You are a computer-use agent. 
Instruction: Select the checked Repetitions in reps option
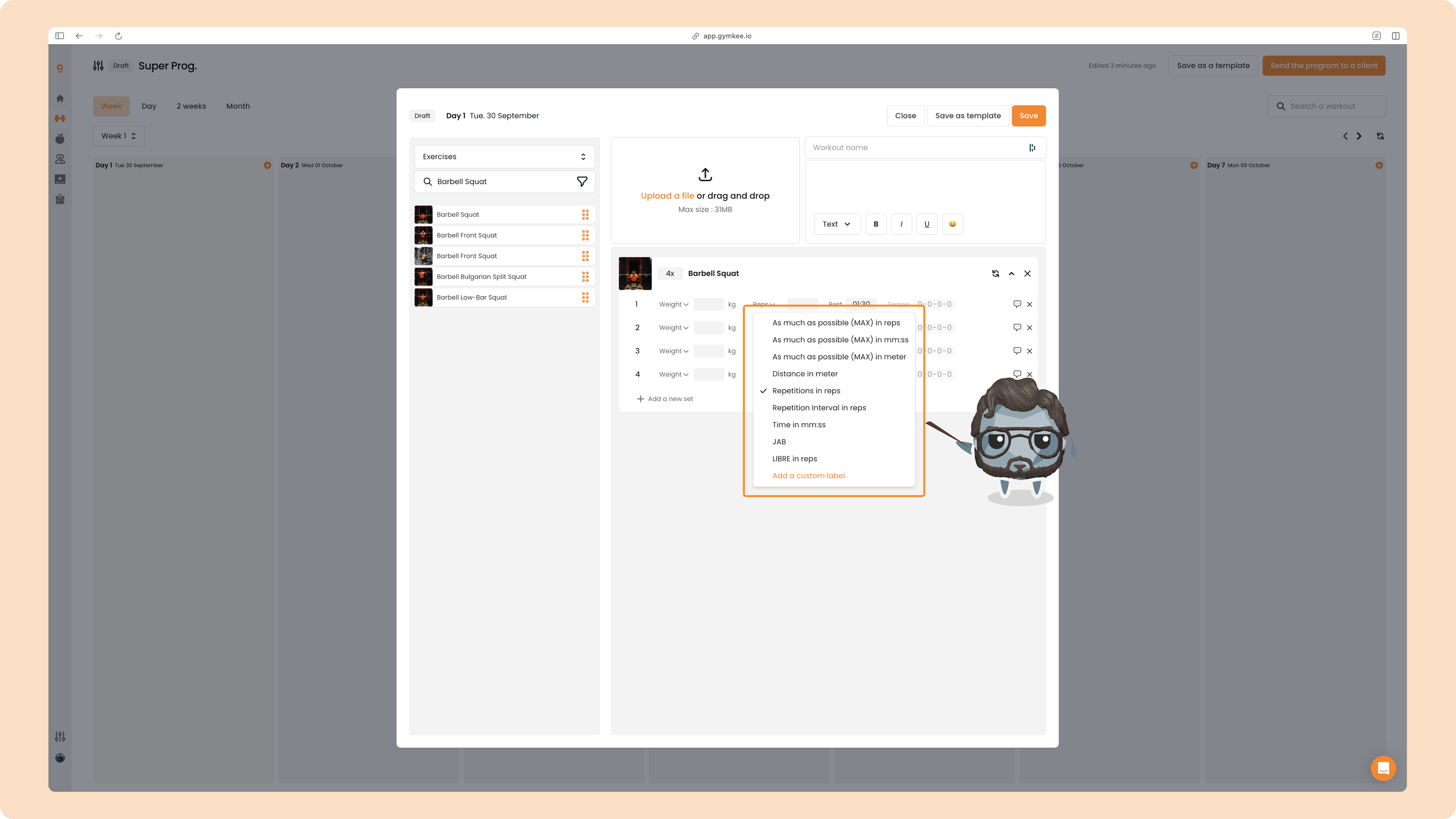click(834, 391)
